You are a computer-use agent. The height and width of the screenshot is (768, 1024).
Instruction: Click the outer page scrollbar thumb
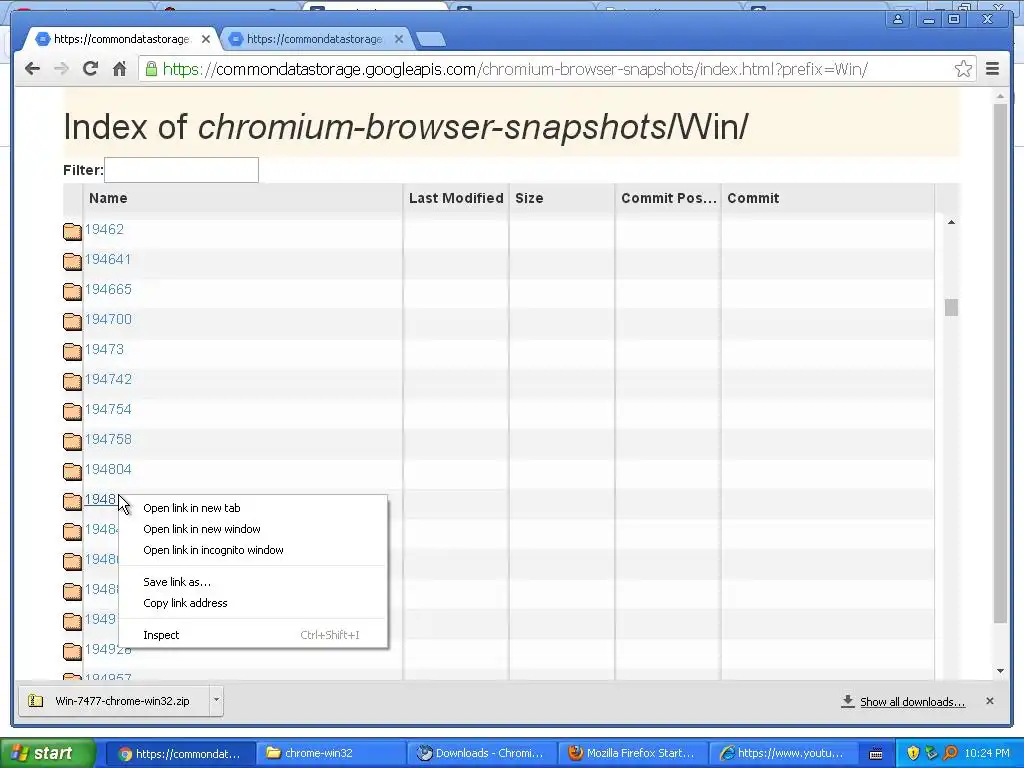tap(1000, 363)
